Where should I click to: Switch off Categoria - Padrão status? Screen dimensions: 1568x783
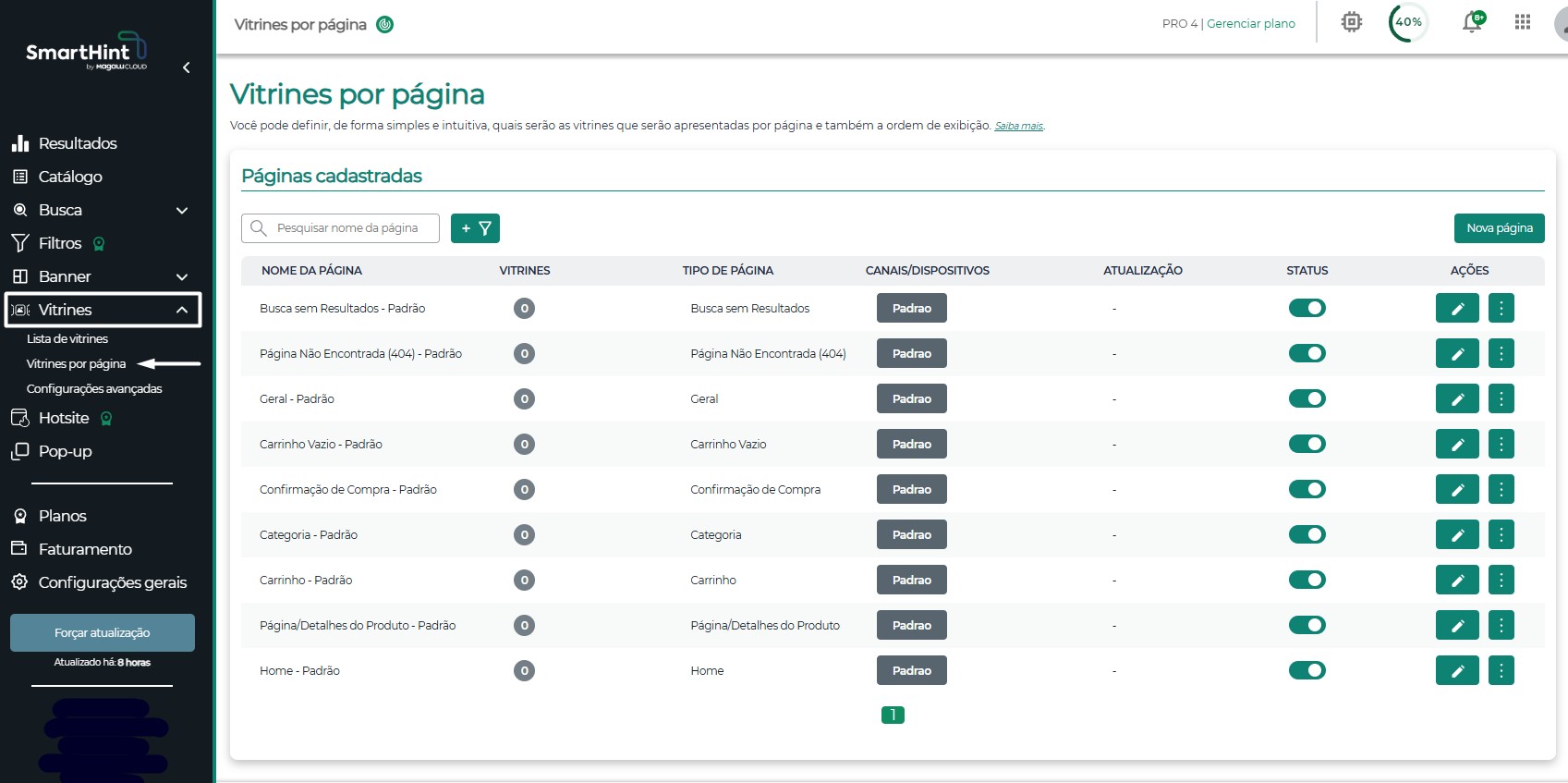[1307, 534]
